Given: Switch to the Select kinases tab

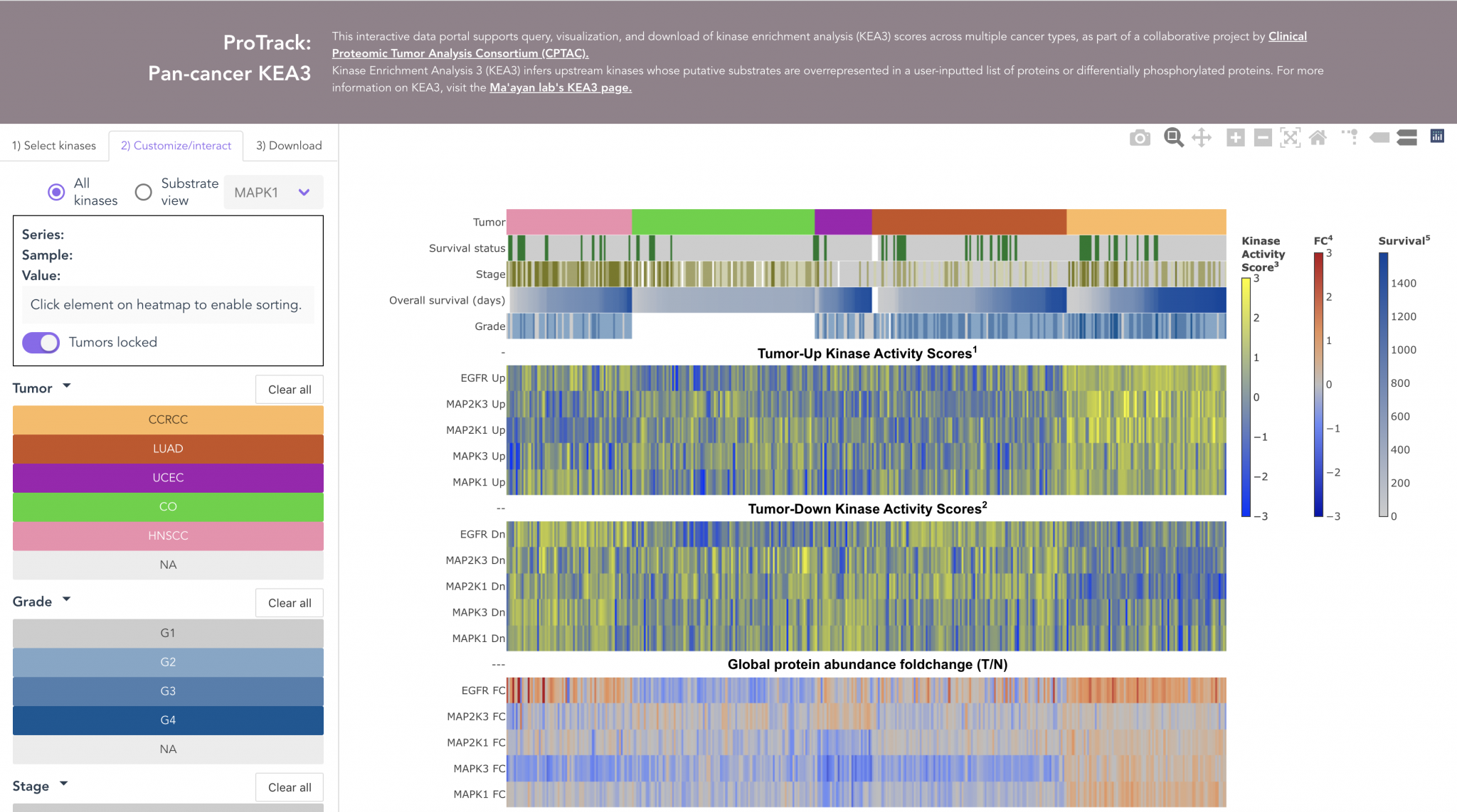Looking at the screenshot, I should click(54, 146).
